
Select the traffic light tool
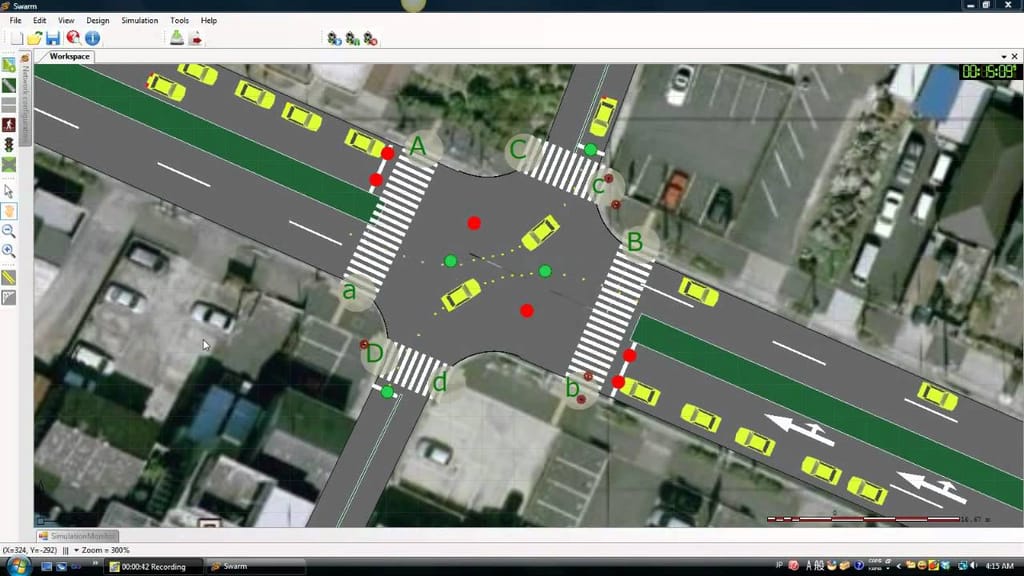click(x=9, y=145)
